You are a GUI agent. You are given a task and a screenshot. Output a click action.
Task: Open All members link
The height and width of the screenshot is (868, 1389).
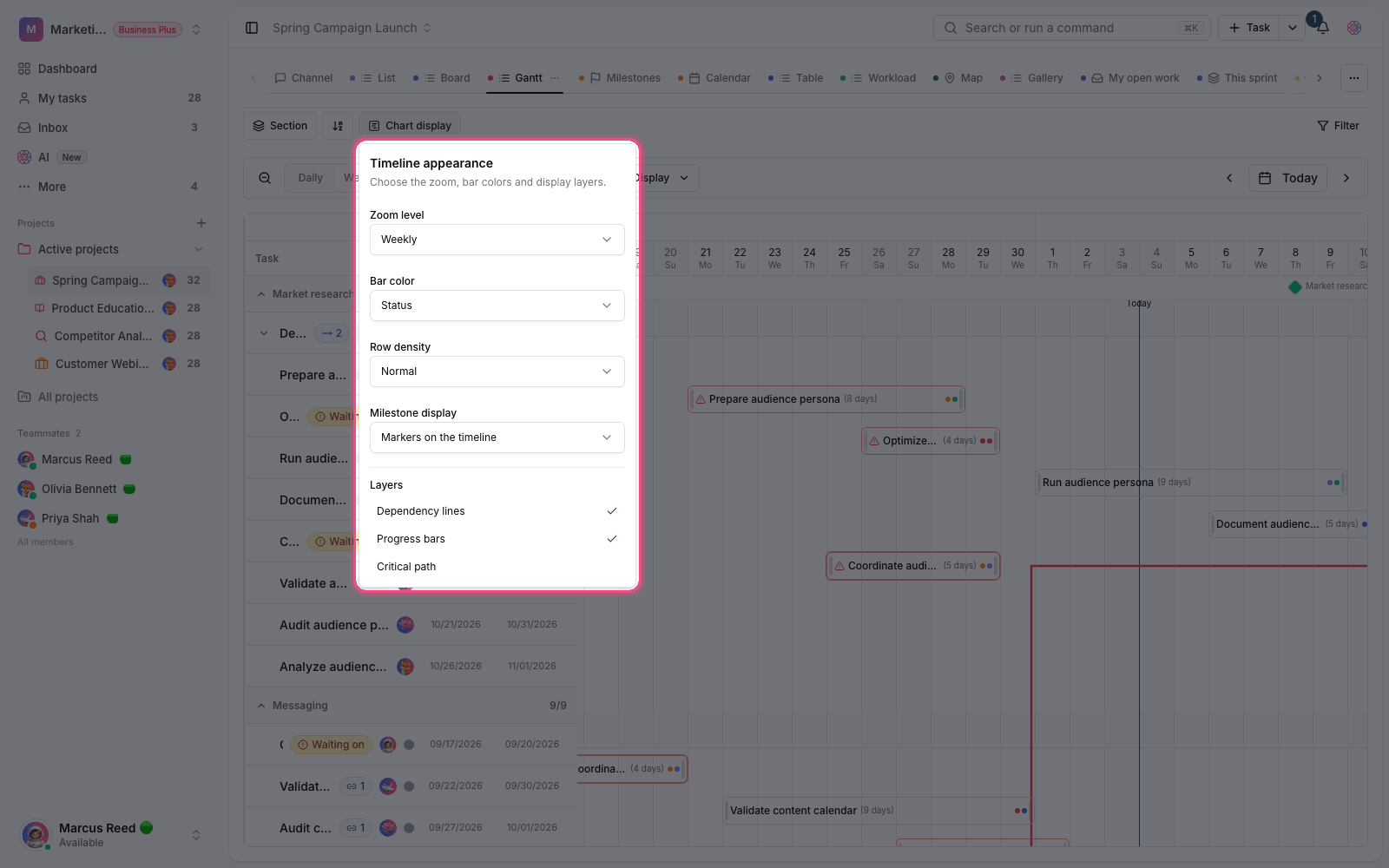[45, 542]
